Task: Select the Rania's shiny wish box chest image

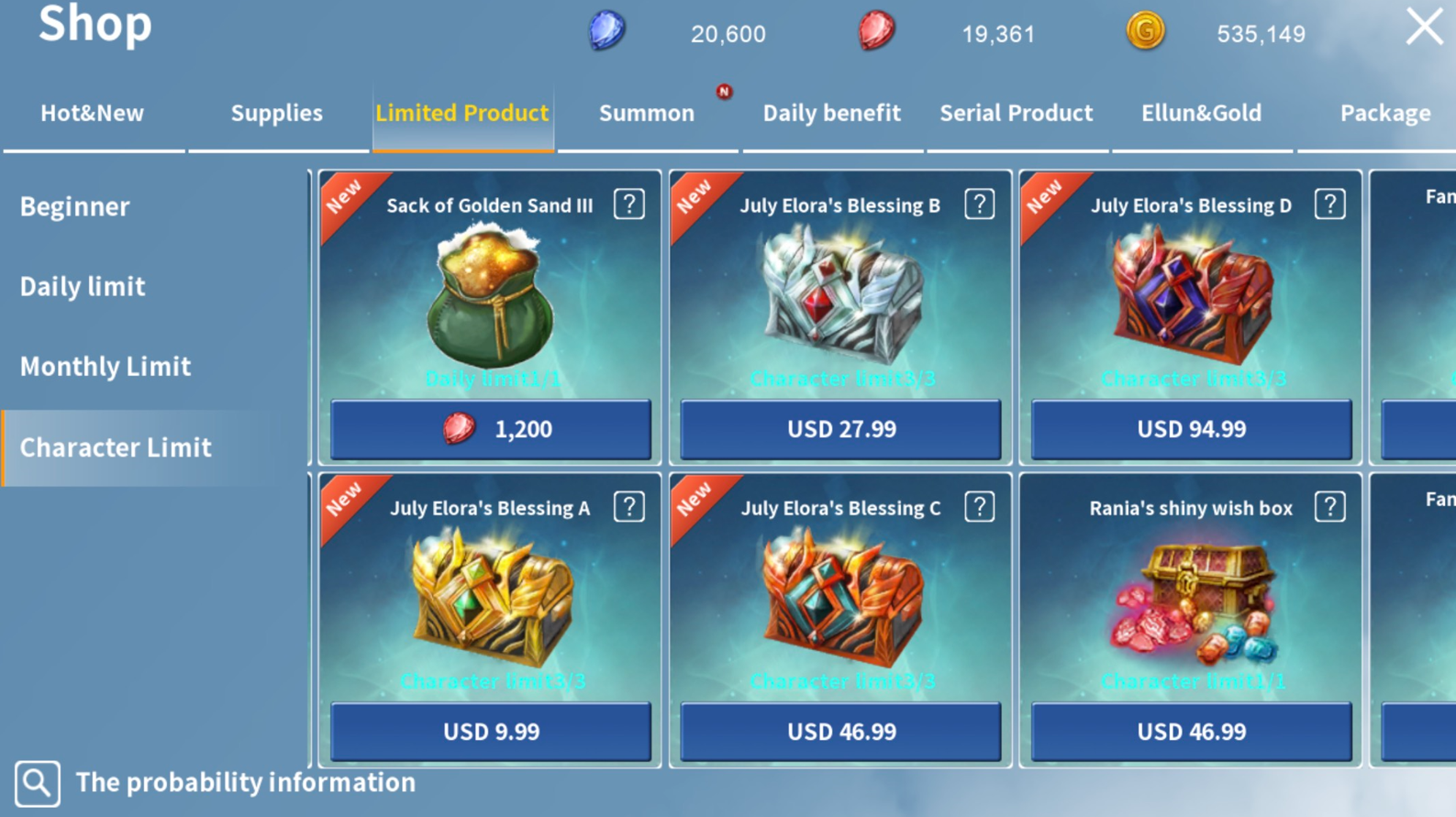Action: point(1193,603)
